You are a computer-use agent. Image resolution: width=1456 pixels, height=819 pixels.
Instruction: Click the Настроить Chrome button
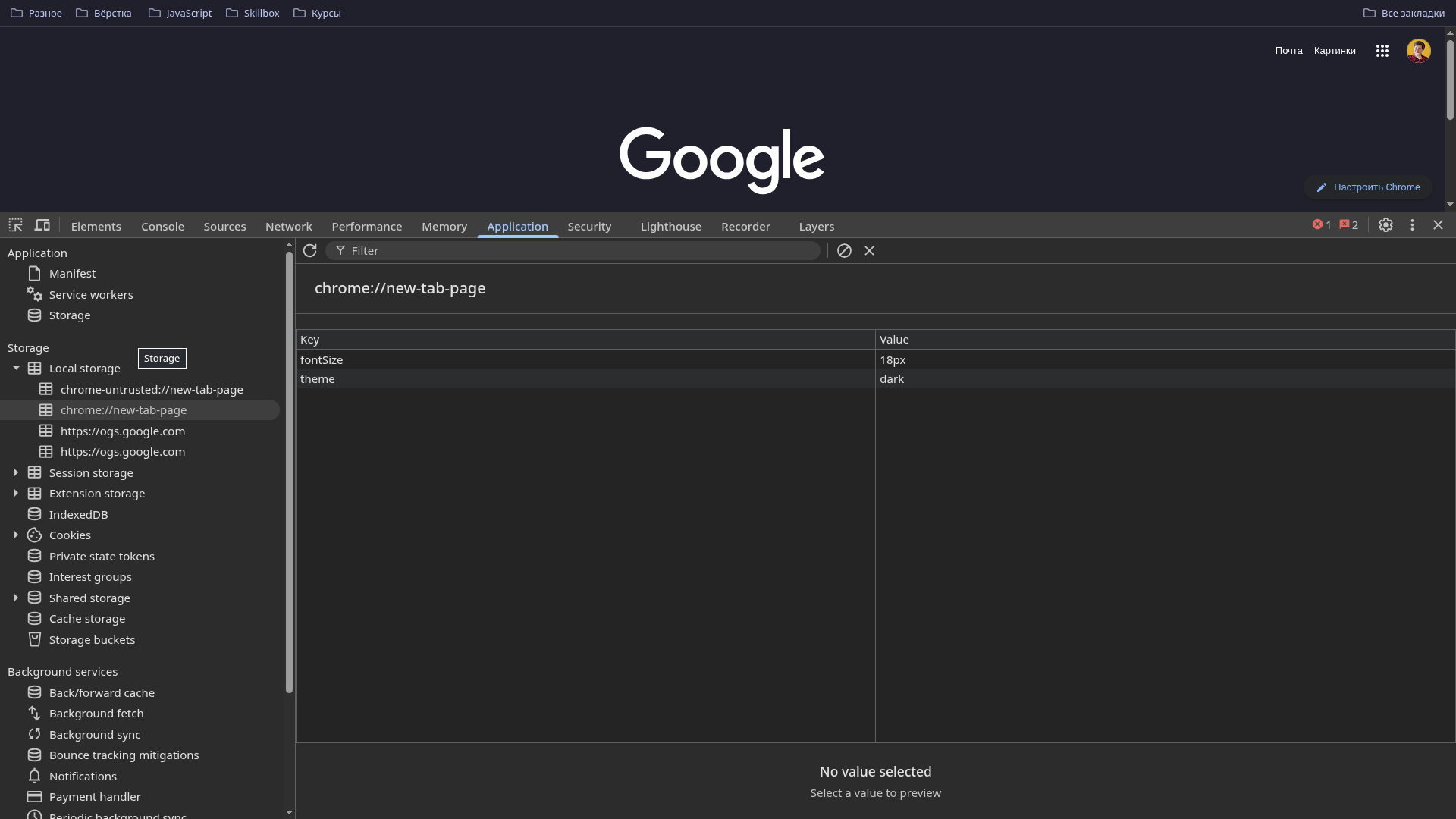pyautogui.click(x=1367, y=187)
